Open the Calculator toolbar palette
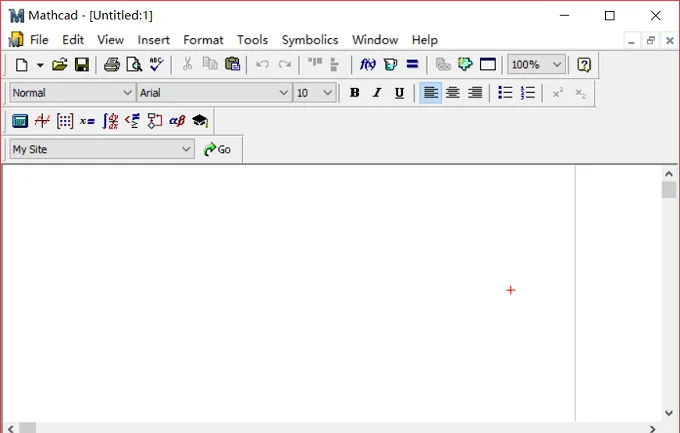 point(20,121)
